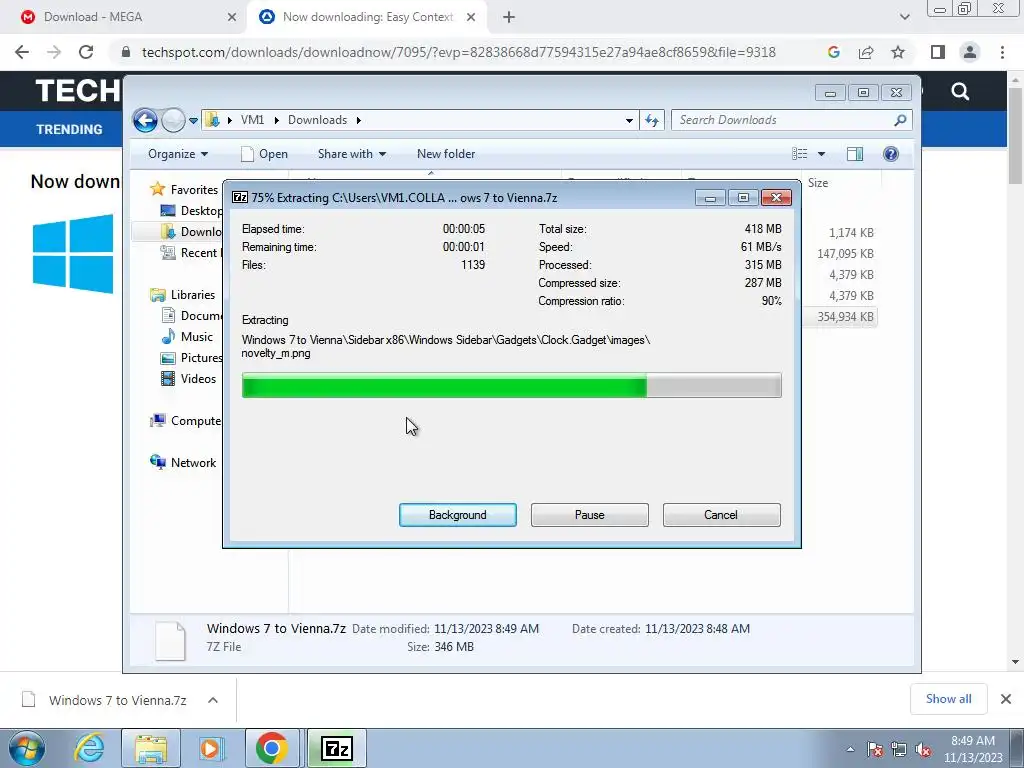The width and height of the screenshot is (1024, 768).
Task: Open Share with dropdown
Action: pos(351,154)
